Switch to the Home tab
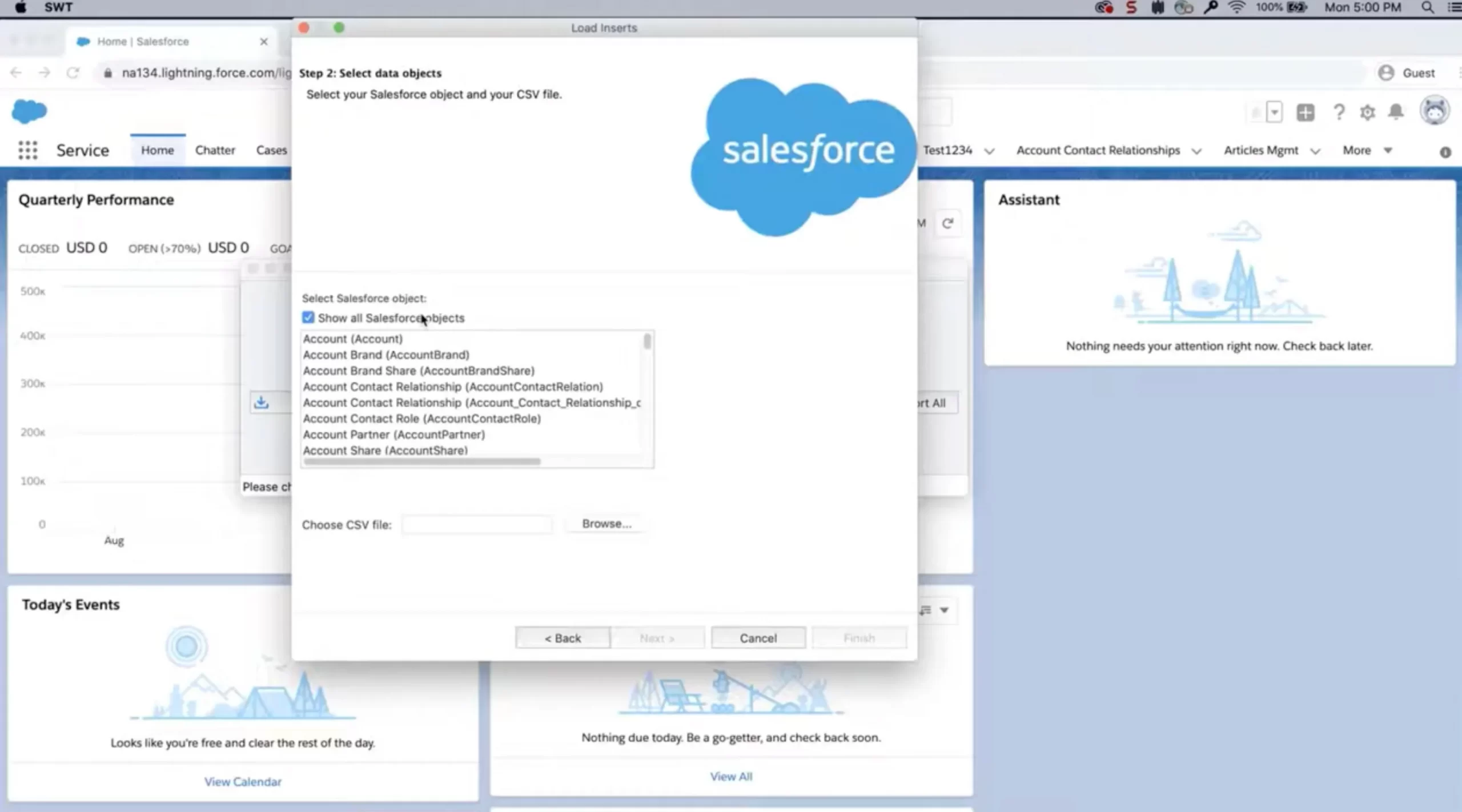The width and height of the screenshot is (1462, 812). [158, 150]
